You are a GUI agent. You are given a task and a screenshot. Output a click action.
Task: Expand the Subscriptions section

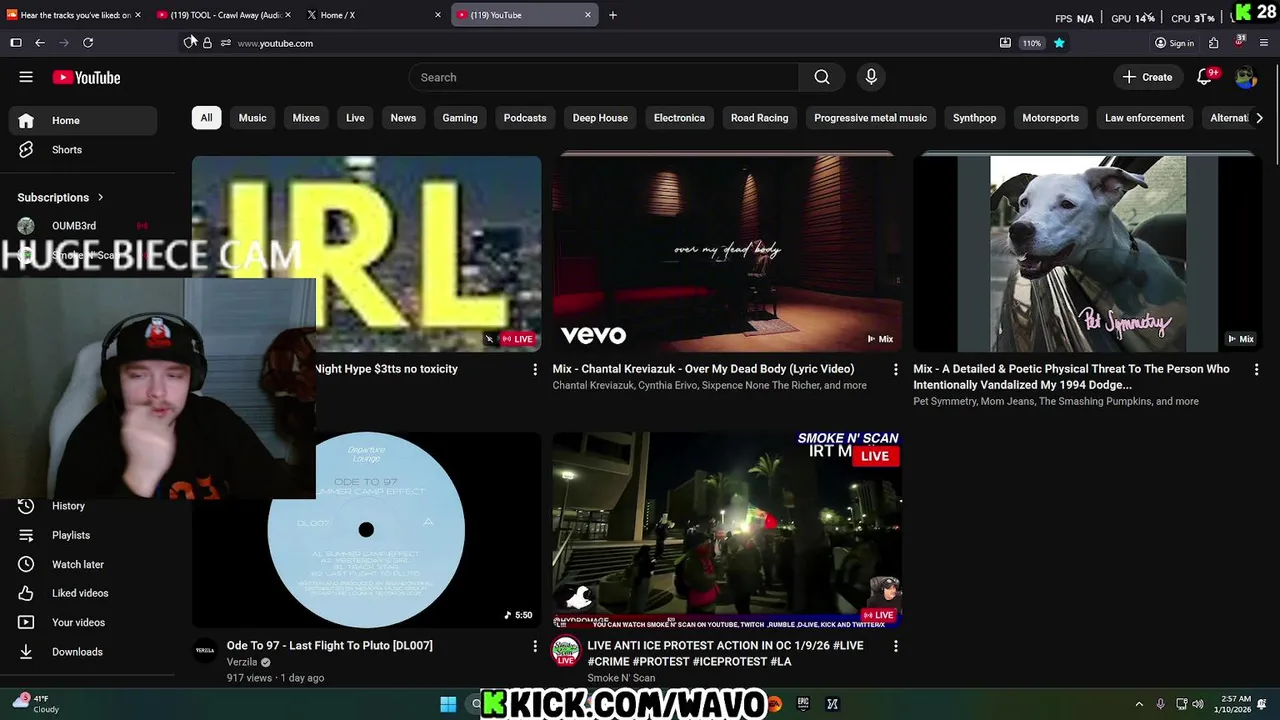[61, 197]
